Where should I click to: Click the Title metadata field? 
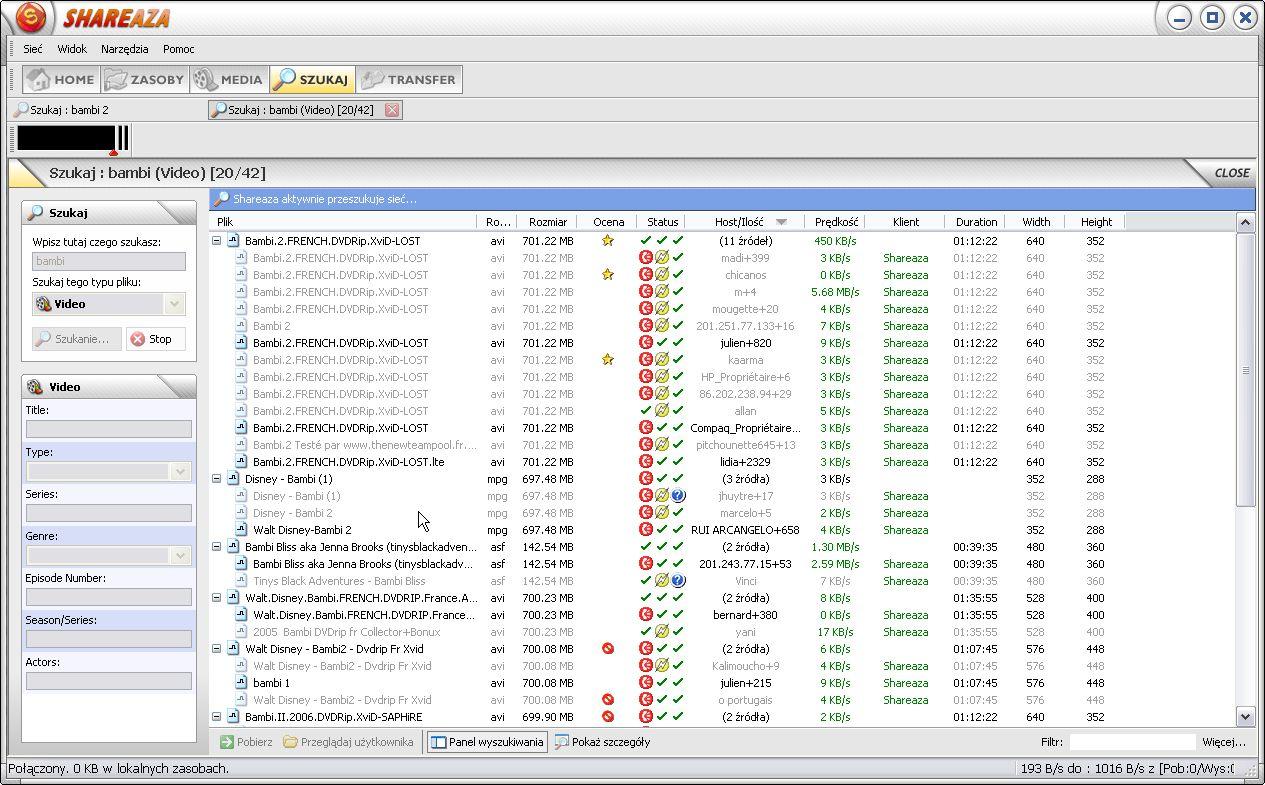109,429
